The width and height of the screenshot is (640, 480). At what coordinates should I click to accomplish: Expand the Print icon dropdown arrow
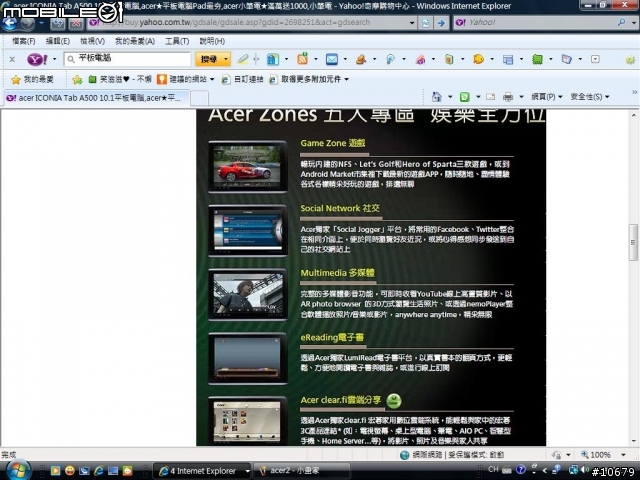click(x=521, y=97)
